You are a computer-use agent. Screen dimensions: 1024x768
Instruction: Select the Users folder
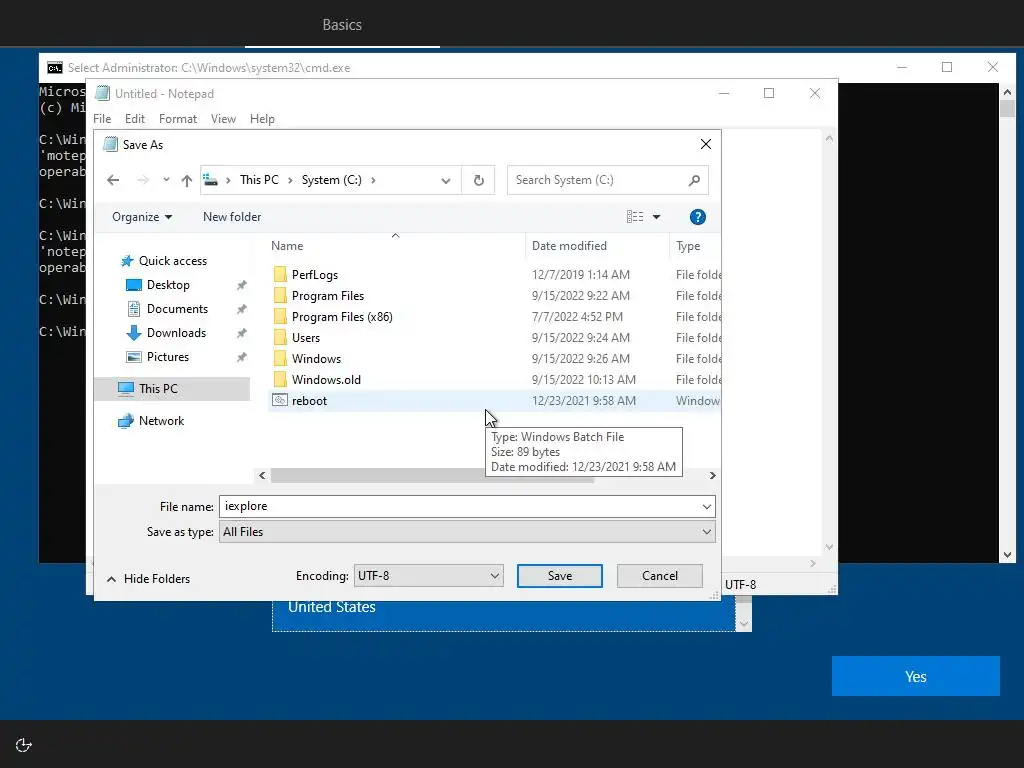pyautogui.click(x=306, y=338)
